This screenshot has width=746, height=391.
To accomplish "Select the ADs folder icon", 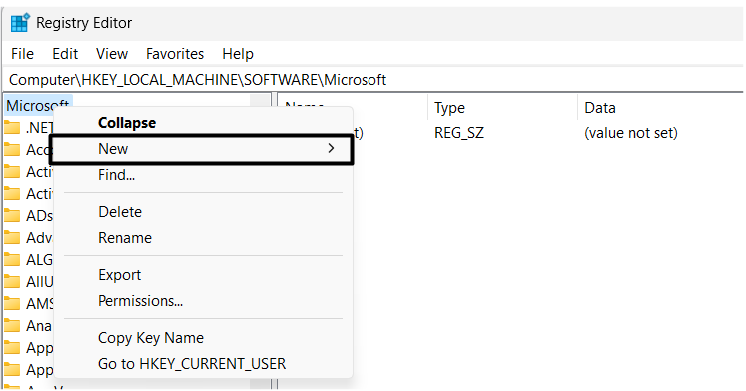I will 12,215.
